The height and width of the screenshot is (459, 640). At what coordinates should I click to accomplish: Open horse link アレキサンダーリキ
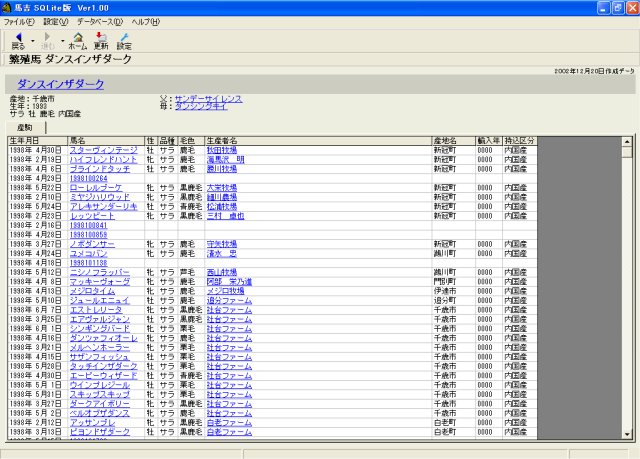pyautogui.click(x=104, y=206)
